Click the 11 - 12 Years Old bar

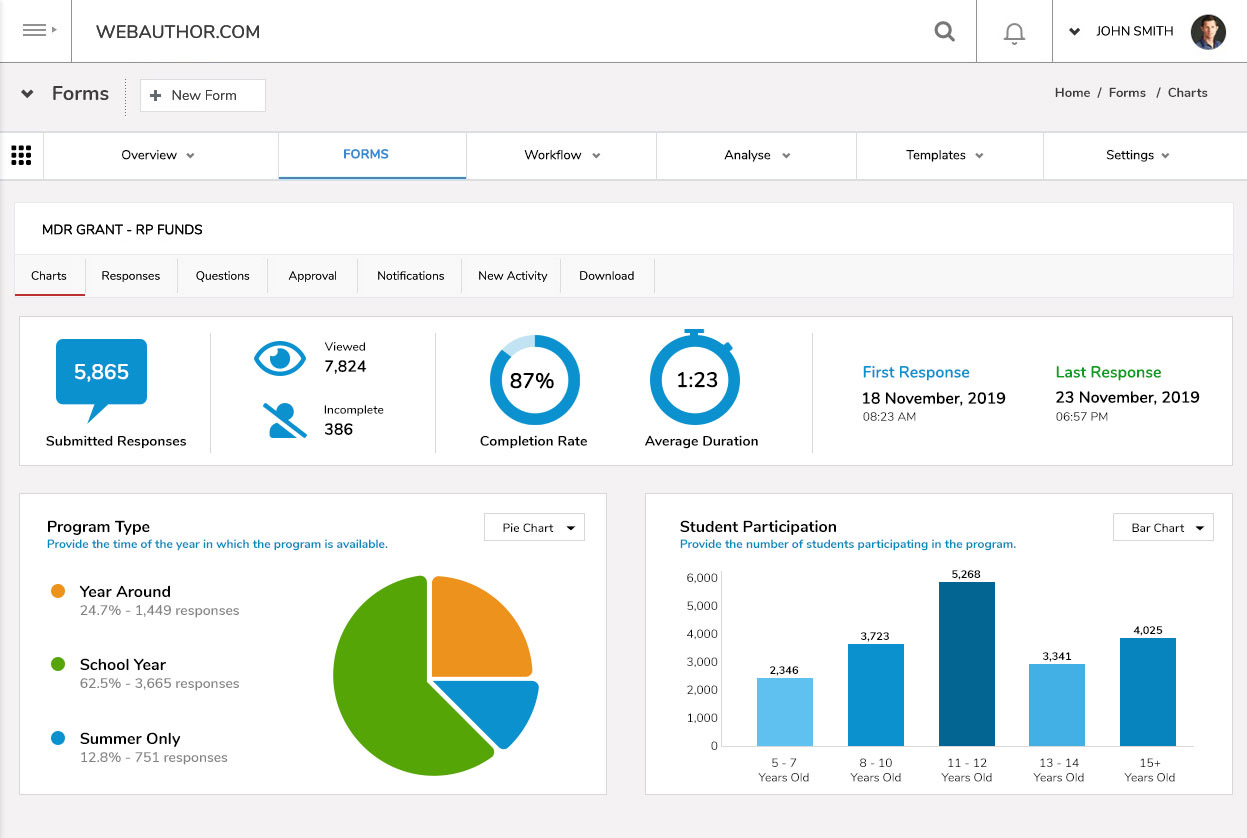(x=967, y=664)
